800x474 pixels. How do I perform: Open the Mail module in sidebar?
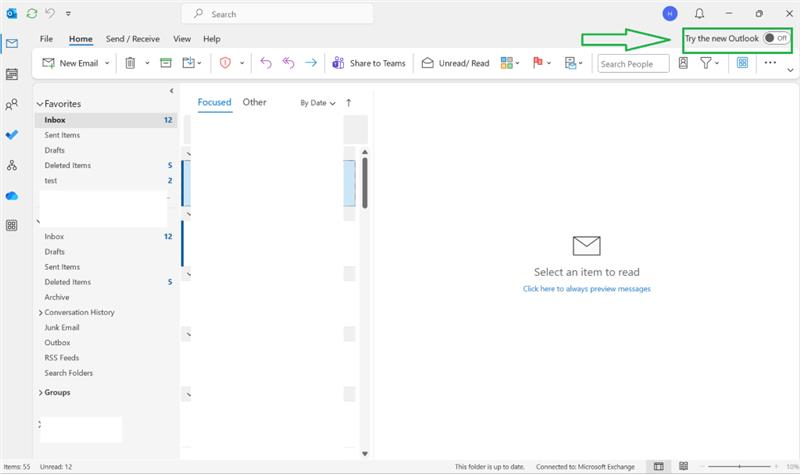(x=12, y=43)
